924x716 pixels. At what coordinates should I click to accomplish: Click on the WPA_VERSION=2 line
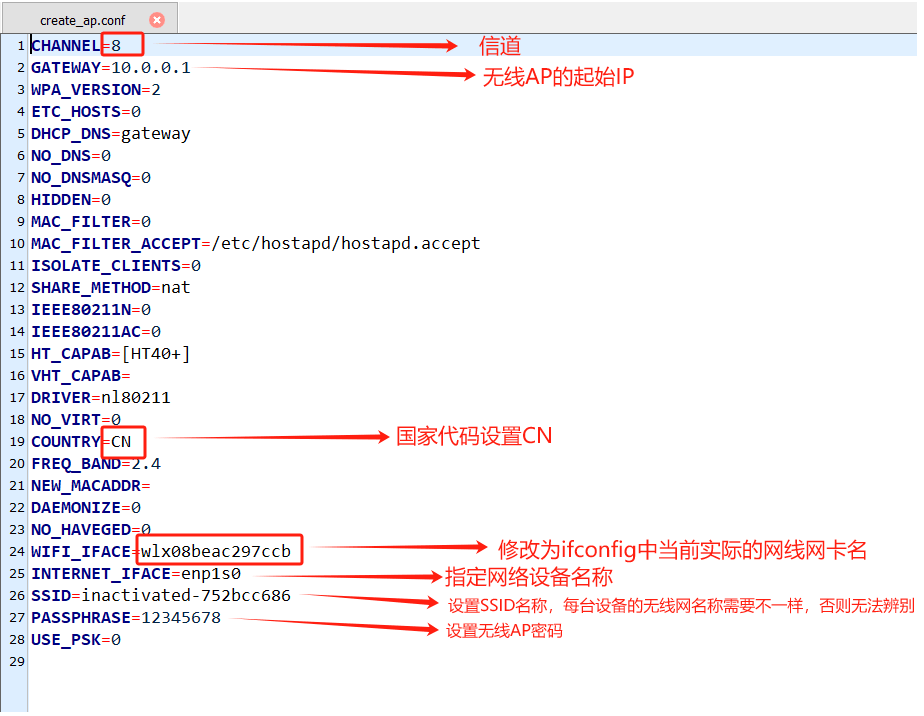tap(95, 90)
